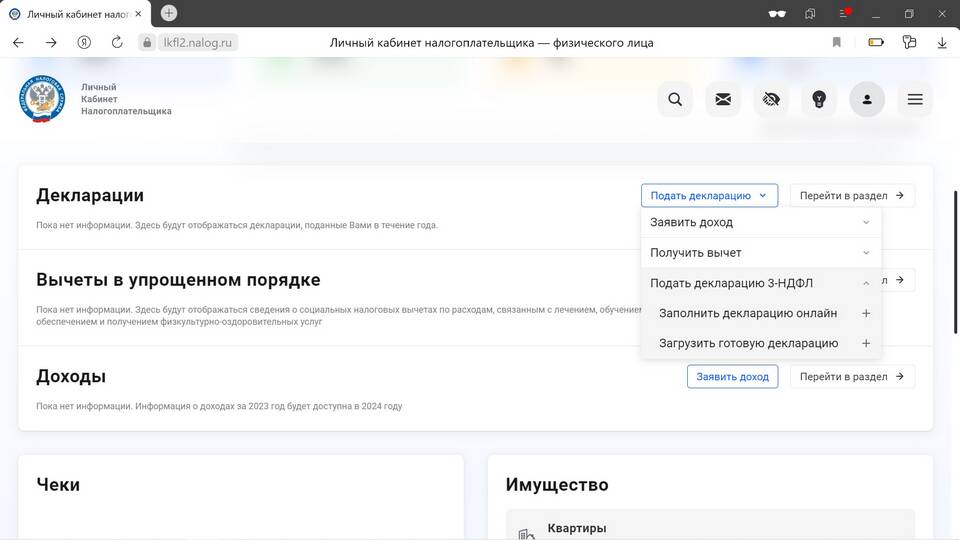960x540 pixels.
Task: Go to Вычеты section via partly hidden arrow button
Action: 898,280
